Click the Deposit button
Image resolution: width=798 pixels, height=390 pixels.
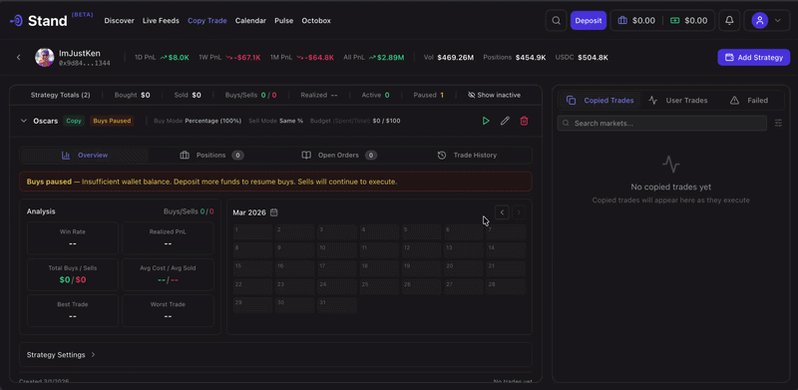coord(588,21)
